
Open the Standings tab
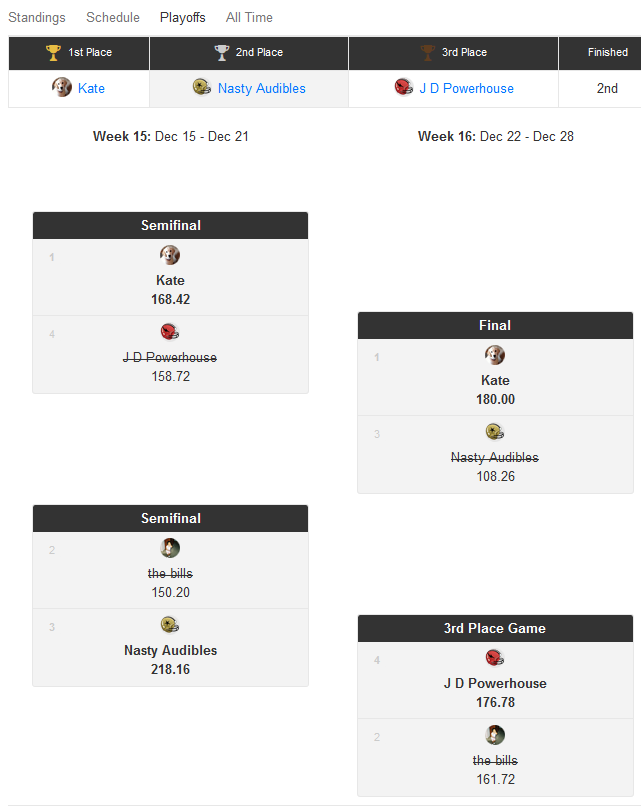point(37,17)
